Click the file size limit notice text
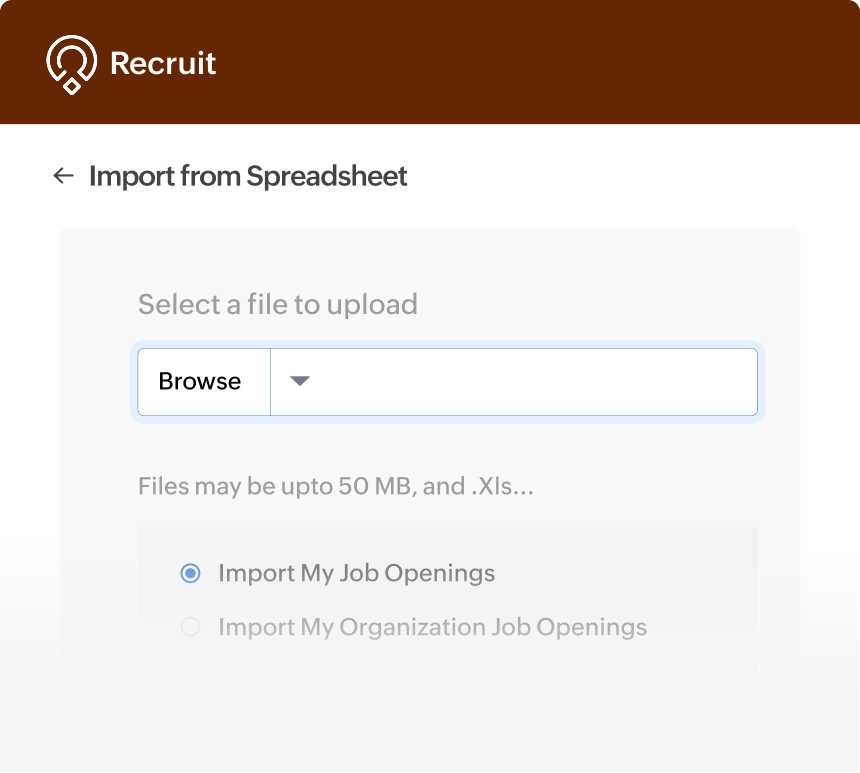Screen dimensions: 860x773 [x=335, y=486]
